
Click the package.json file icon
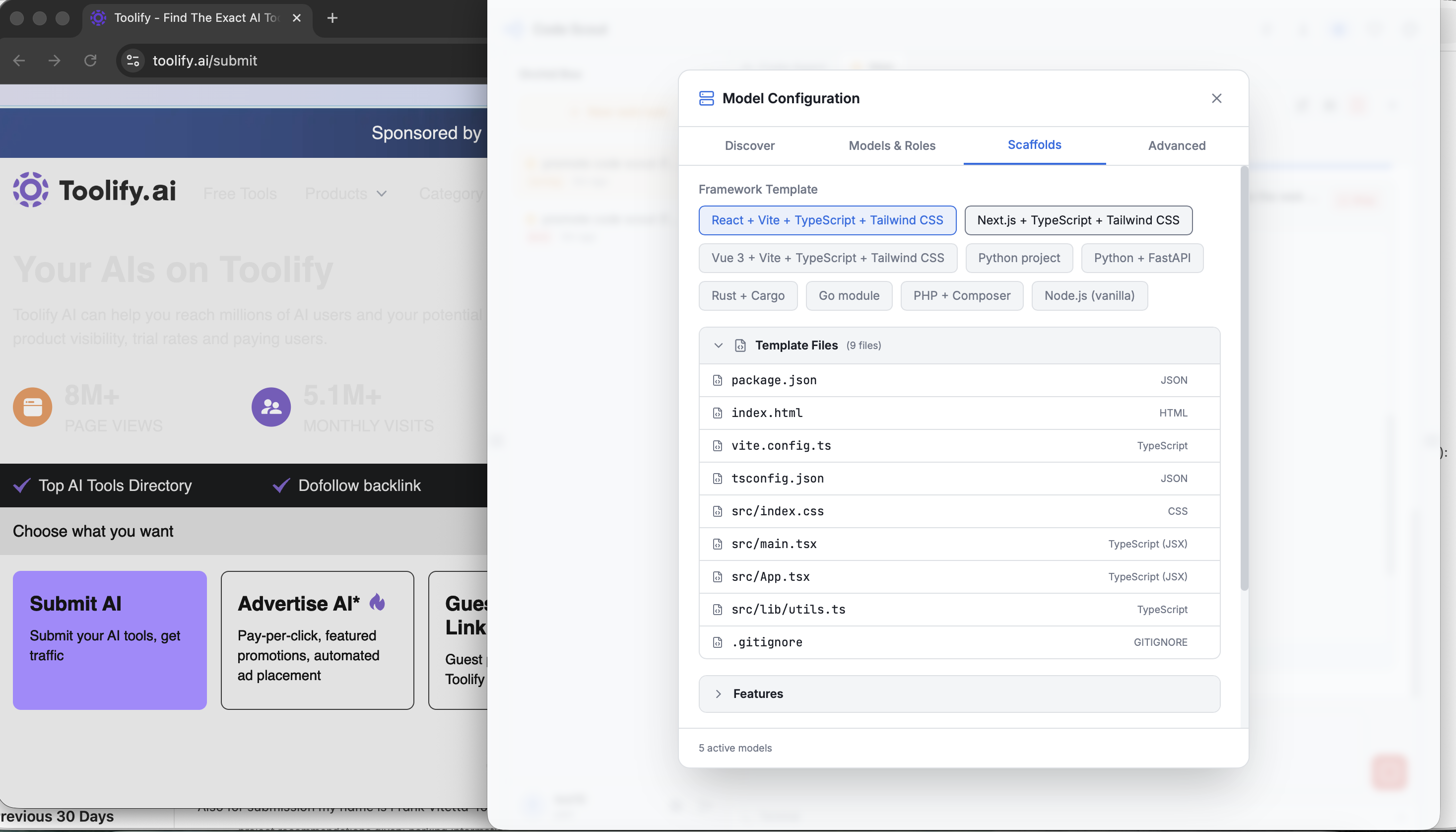click(x=718, y=380)
